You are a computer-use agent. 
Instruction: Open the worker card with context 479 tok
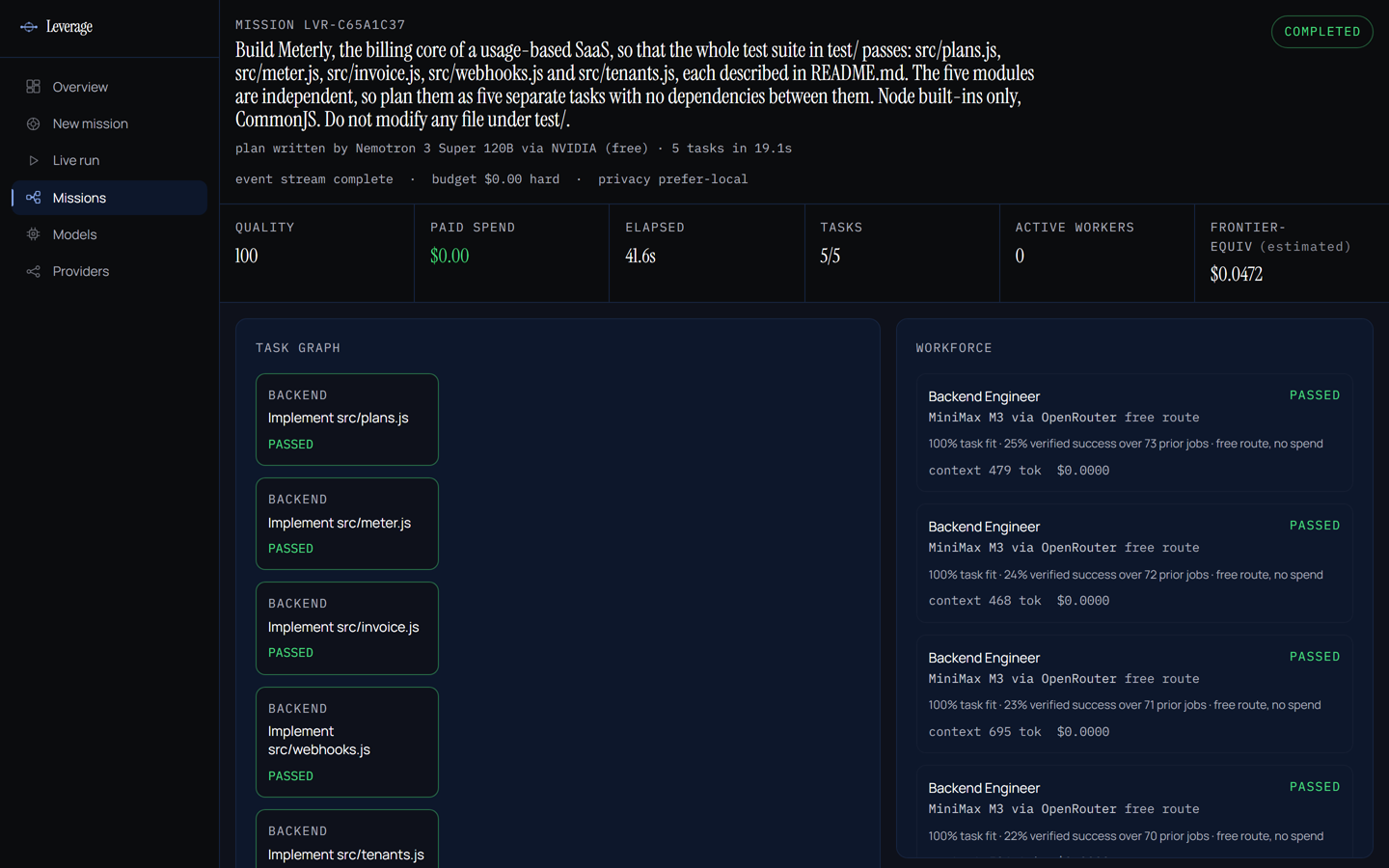pos(1134,433)
